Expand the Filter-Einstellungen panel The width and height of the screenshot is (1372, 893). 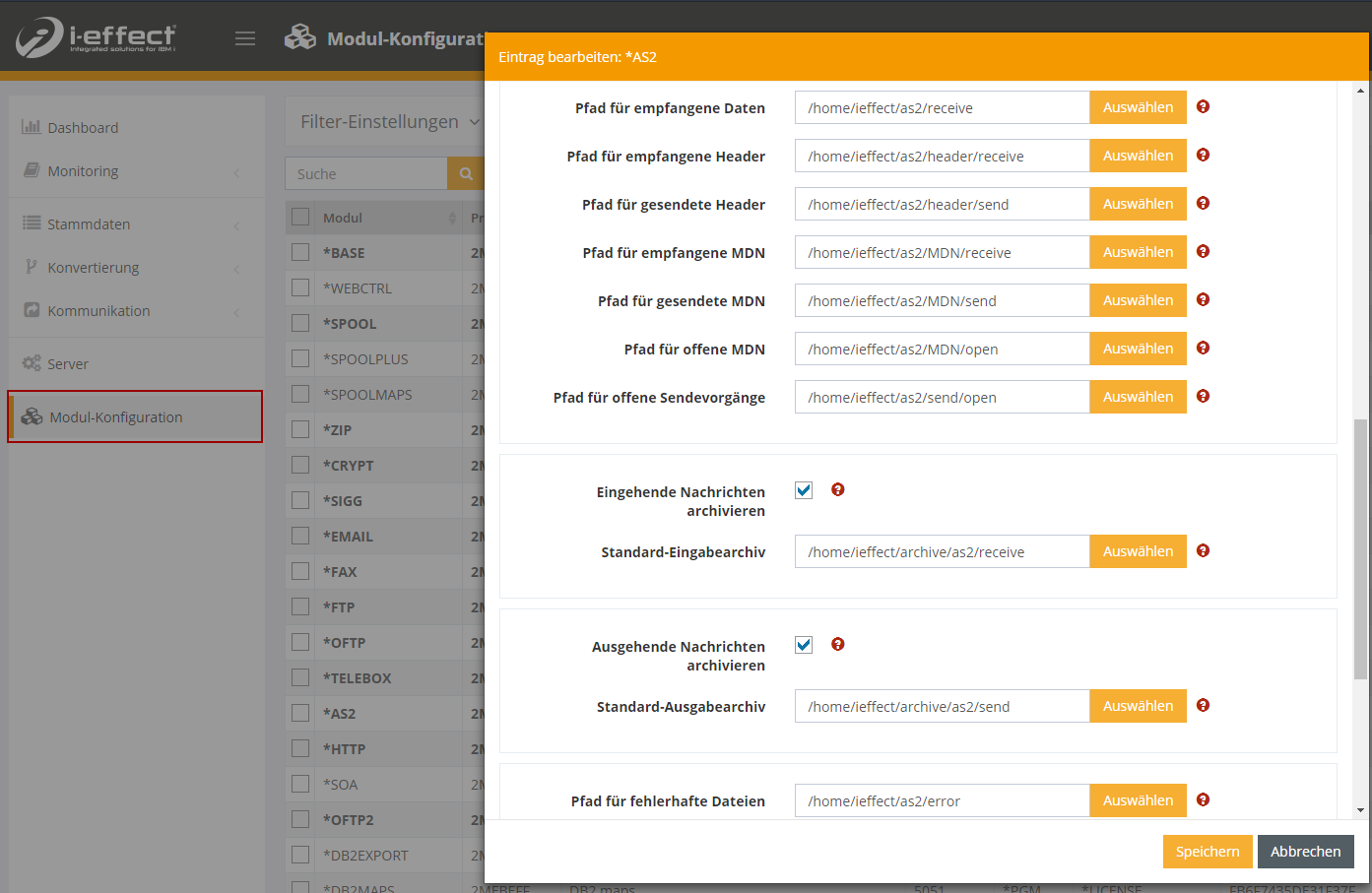[x=389, y=122]
